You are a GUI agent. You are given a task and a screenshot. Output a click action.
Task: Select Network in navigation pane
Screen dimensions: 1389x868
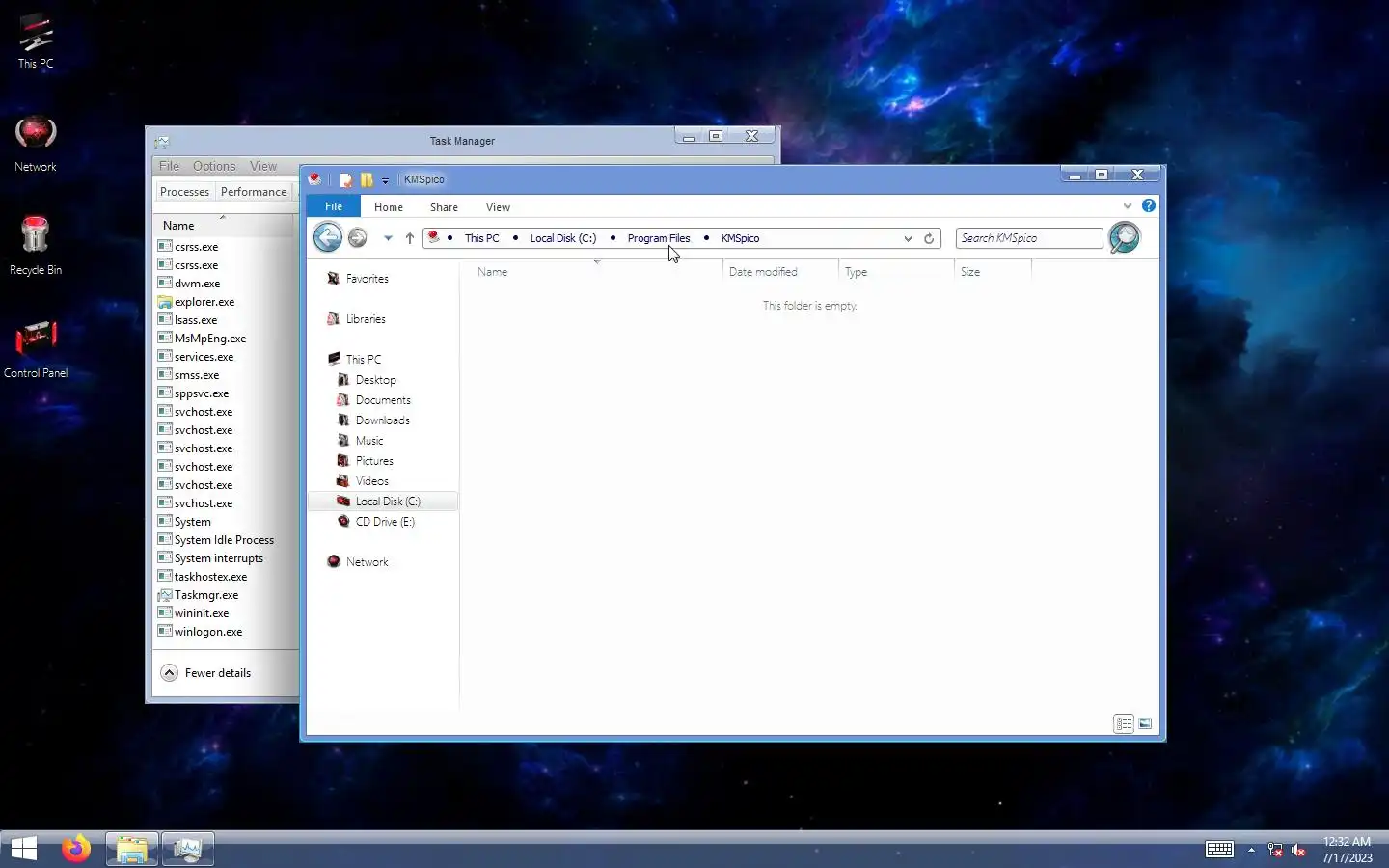tap(367, 562)
